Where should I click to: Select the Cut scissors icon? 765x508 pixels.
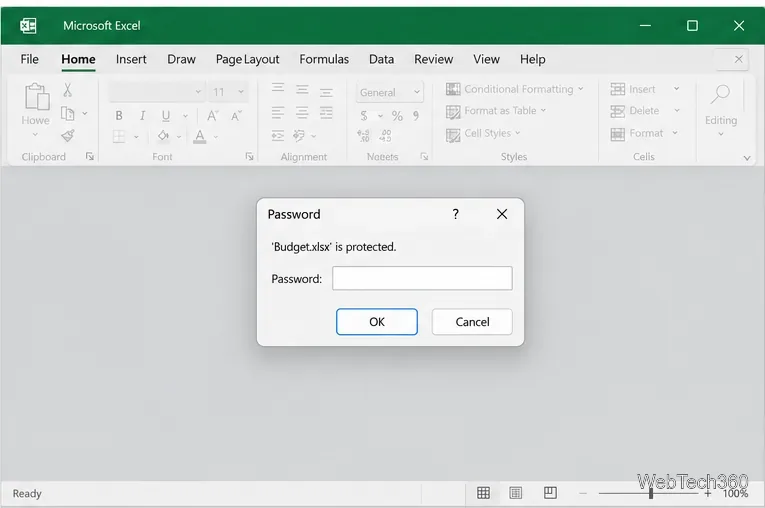click(67, 90)
